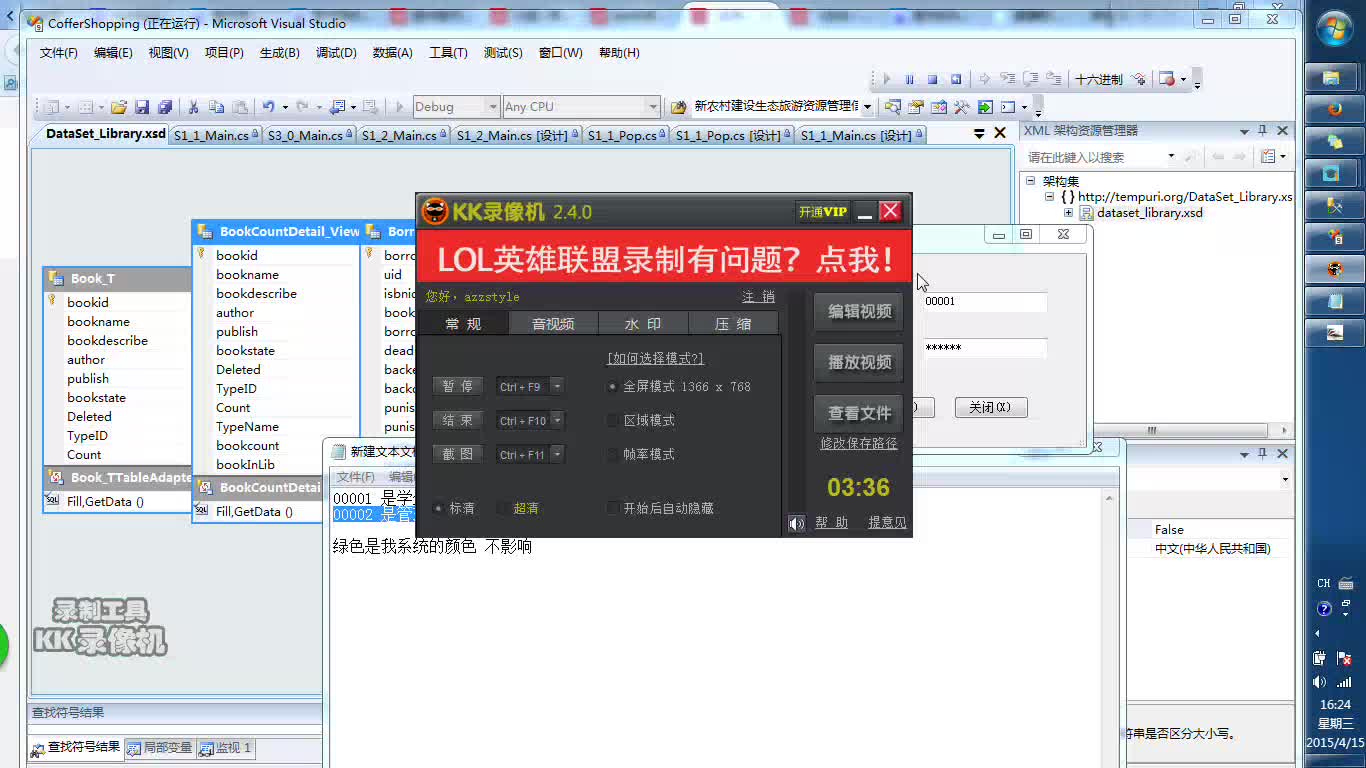This screenshot has width=1366, height=768.
Task: Click the Undo arrow icon
Action: [268, 107]
